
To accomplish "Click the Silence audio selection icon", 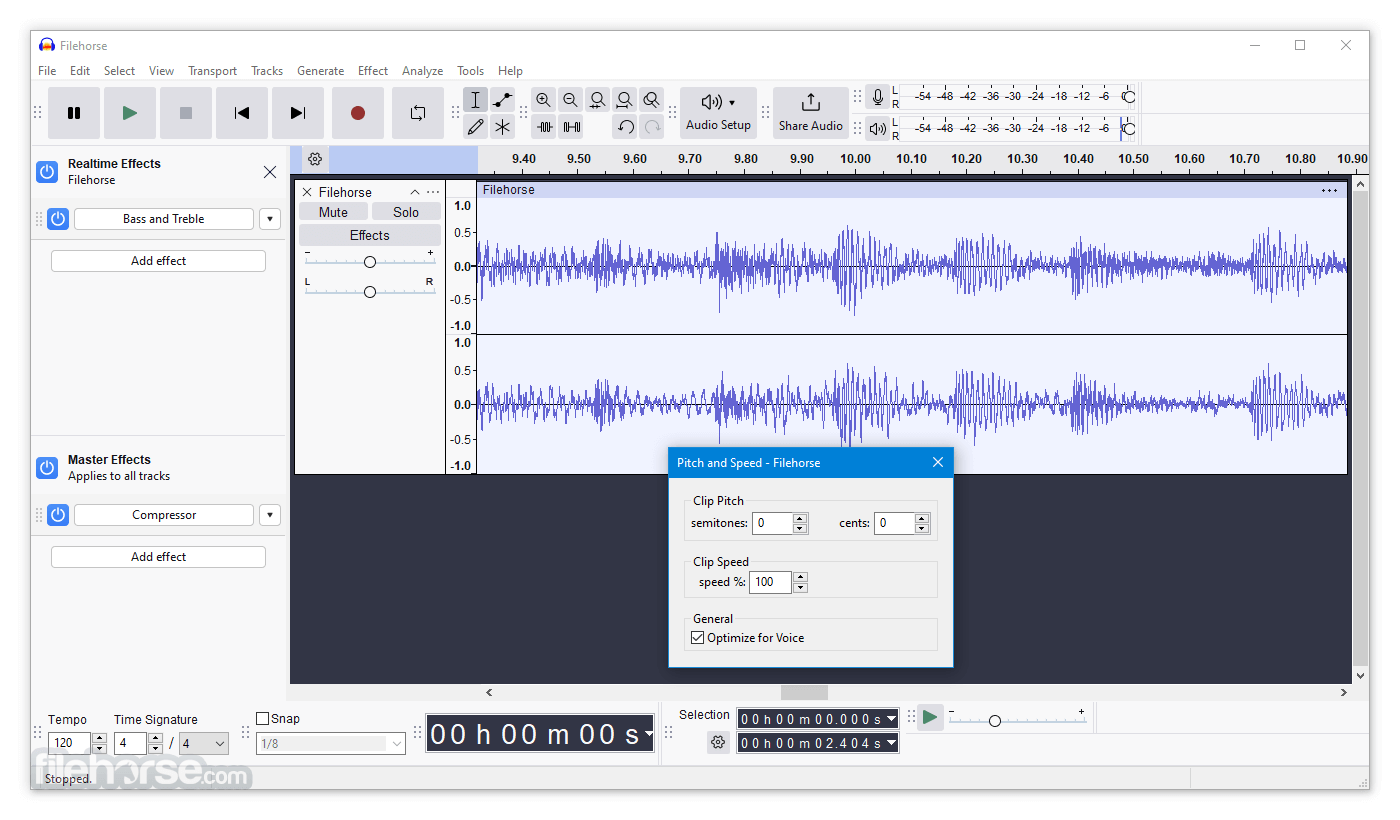I will [571, 127].
